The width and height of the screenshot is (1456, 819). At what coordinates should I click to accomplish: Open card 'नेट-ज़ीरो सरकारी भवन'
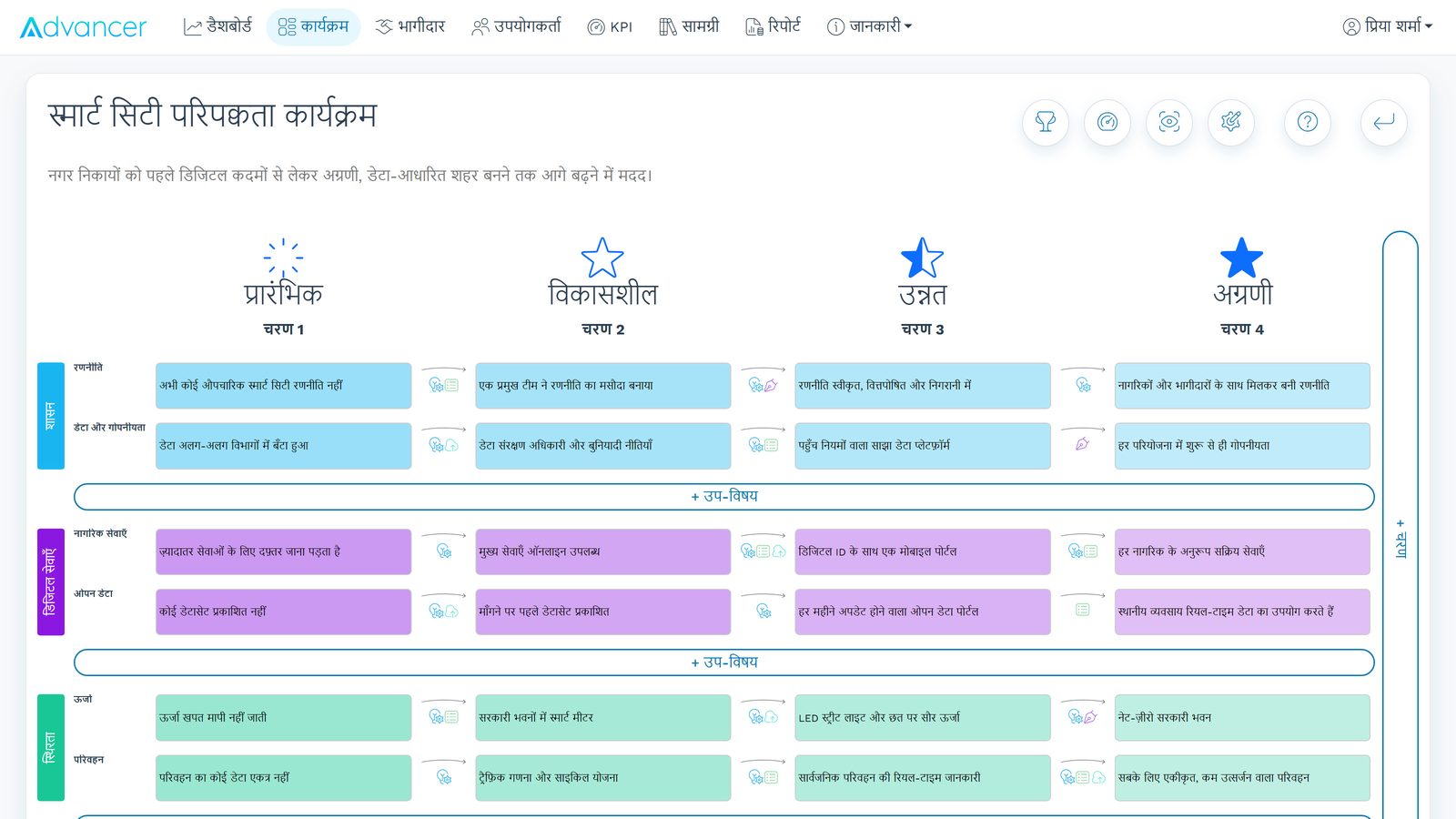coord(1242,717)
